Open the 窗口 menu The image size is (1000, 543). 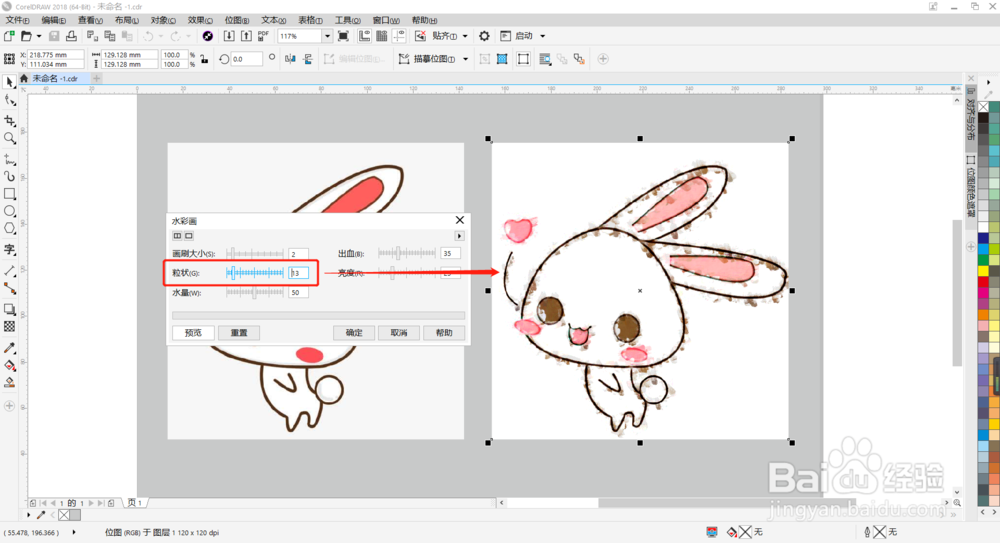pos(386,20)
